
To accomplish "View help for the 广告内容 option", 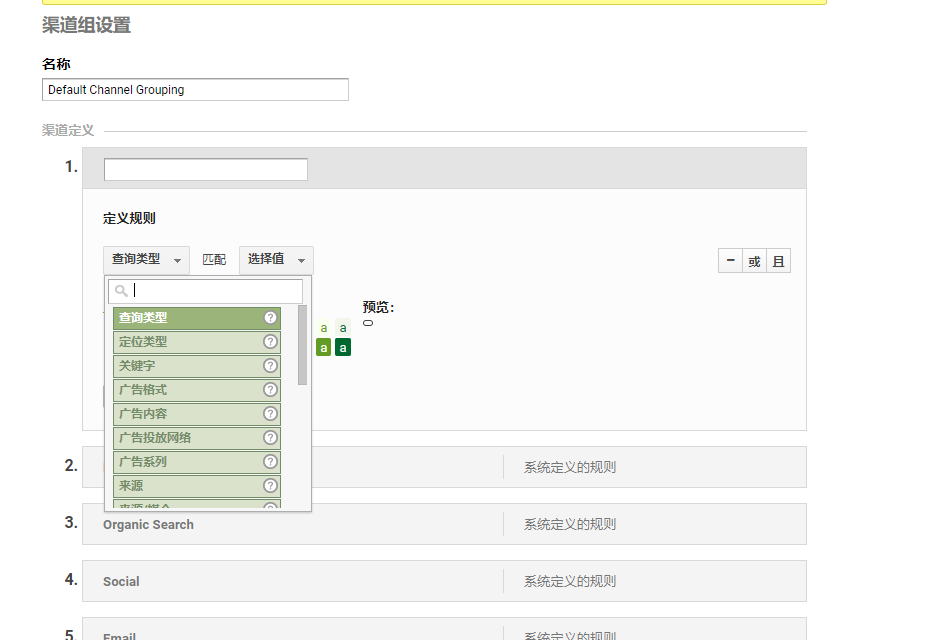I will click(268, 413).
